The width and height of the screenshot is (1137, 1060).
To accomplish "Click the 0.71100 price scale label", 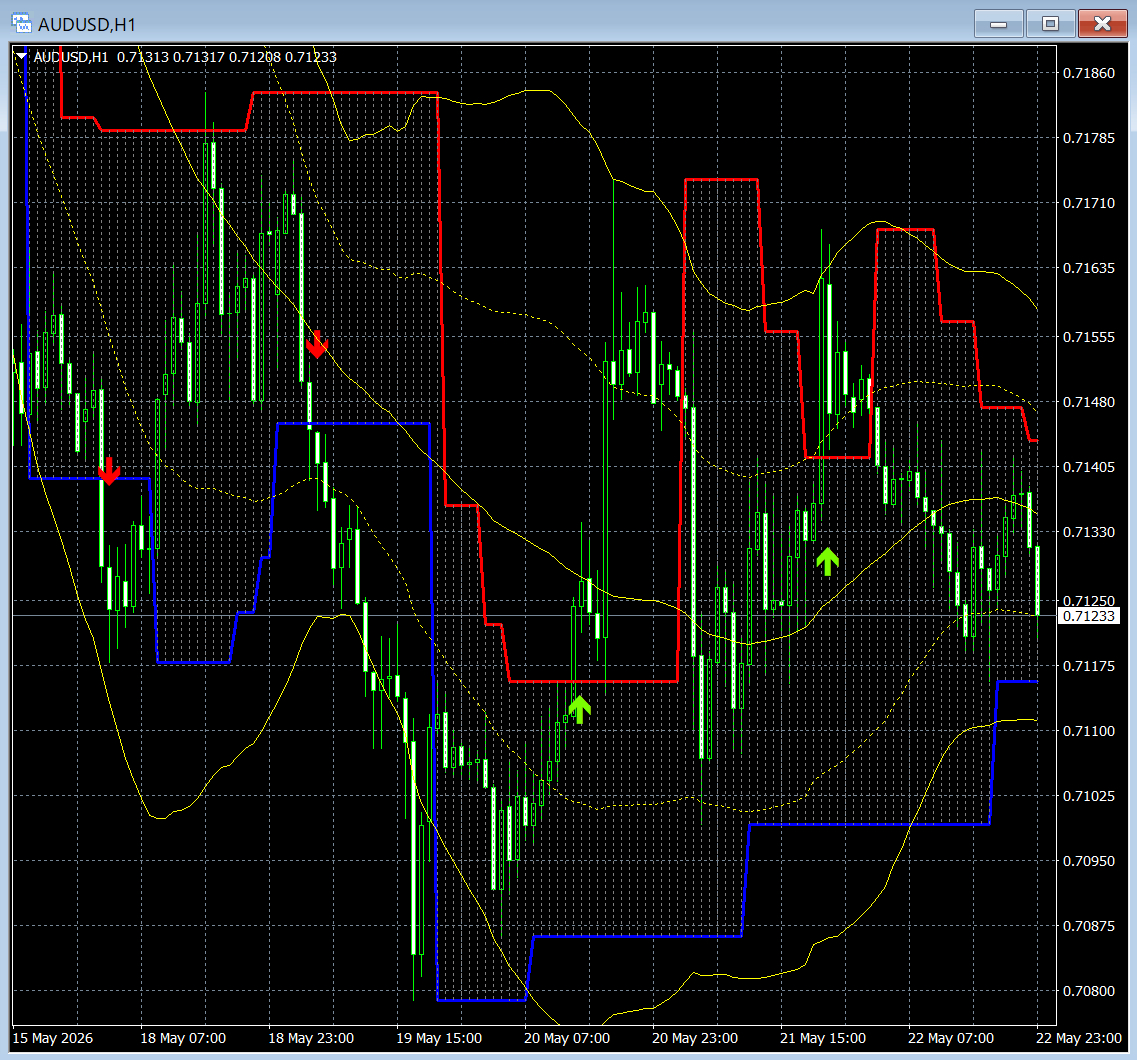I will [x=1088, y=731].
